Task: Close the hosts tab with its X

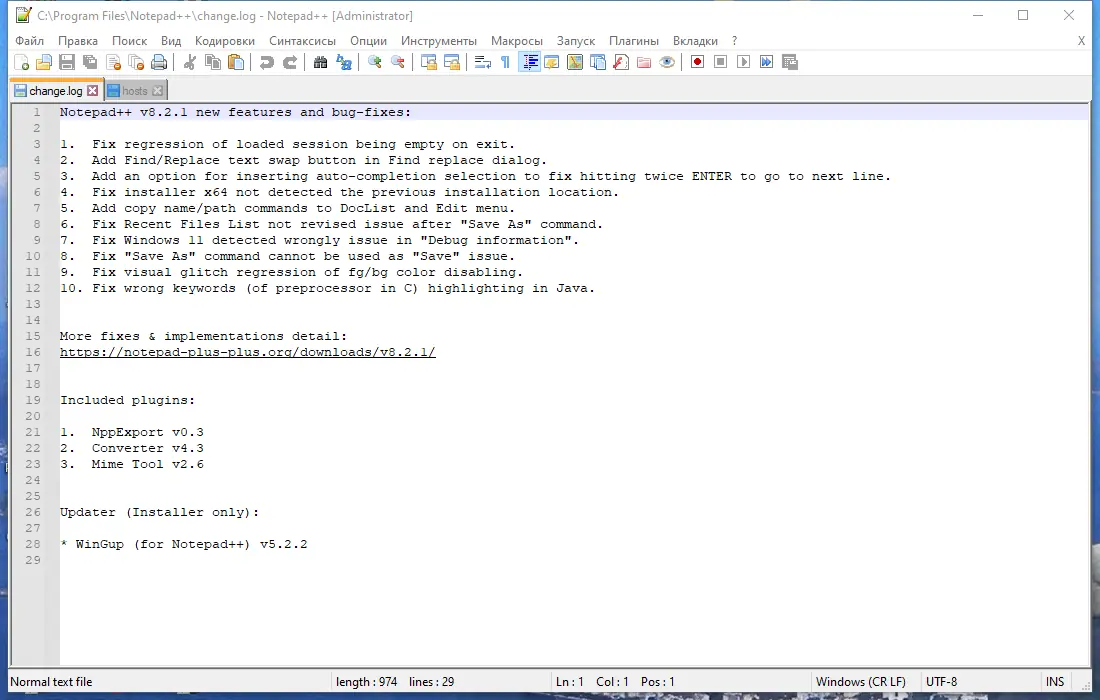Action: pos(158,90)
